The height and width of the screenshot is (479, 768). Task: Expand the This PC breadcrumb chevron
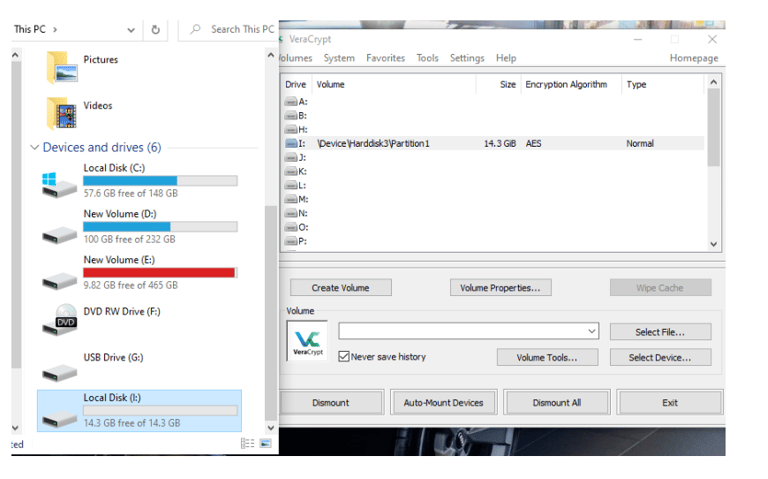pyautogui.click(x=55, y=29)
